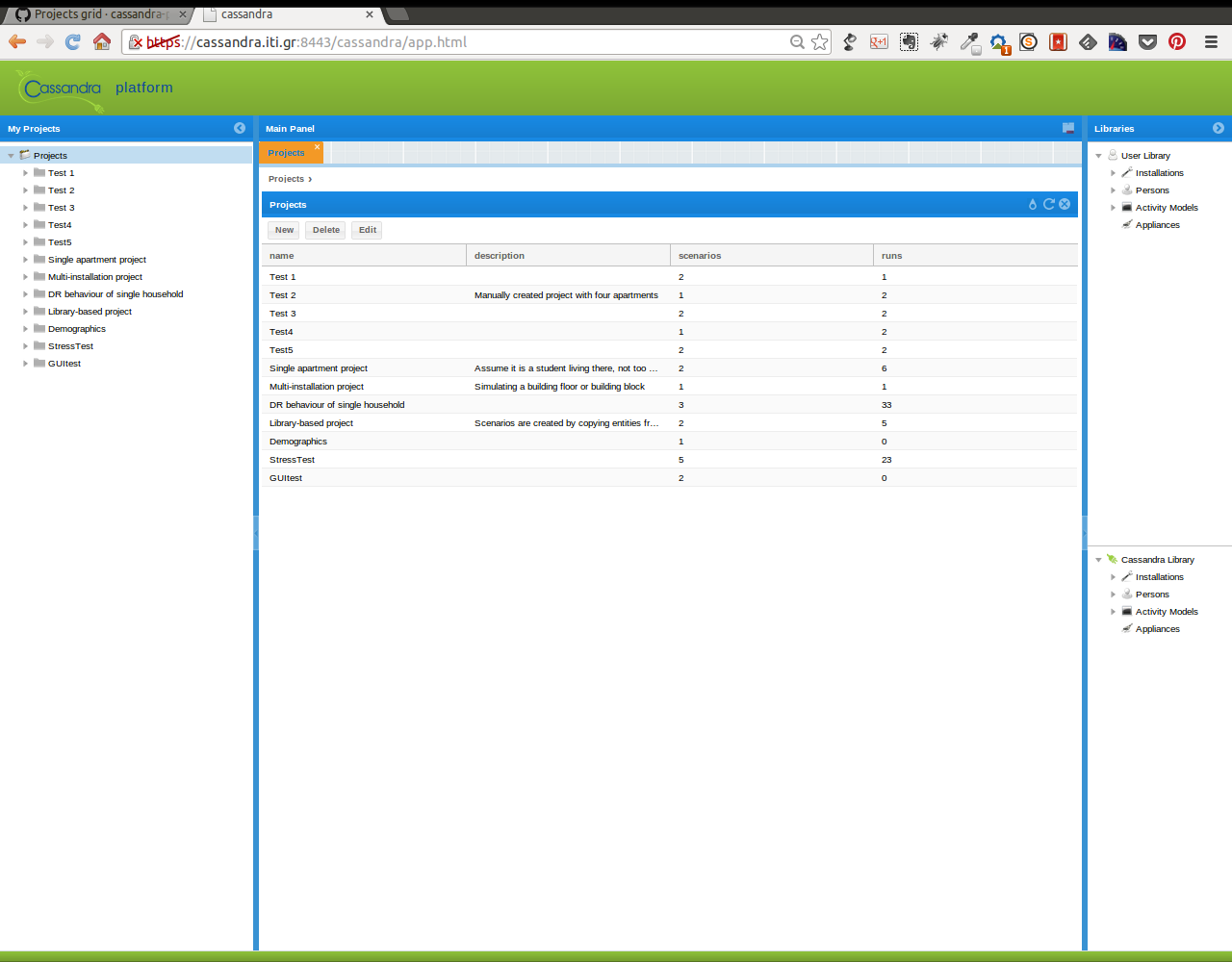
Task: Reload the browser page
Action: click(73, 41)
